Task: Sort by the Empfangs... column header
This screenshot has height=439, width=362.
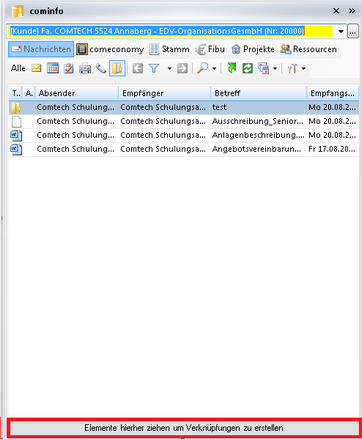Action: click(x=333, y=93)
